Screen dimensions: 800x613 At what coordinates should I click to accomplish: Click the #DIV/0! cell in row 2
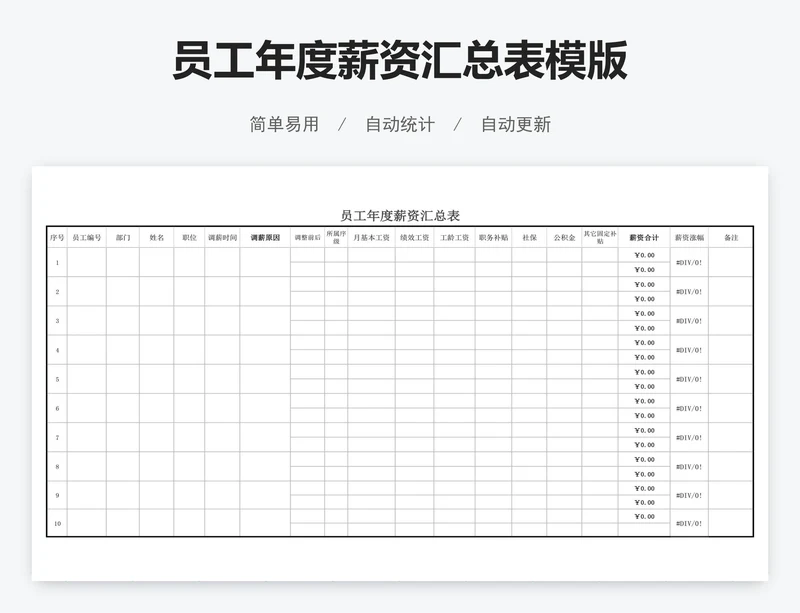[x=689, y=292]
